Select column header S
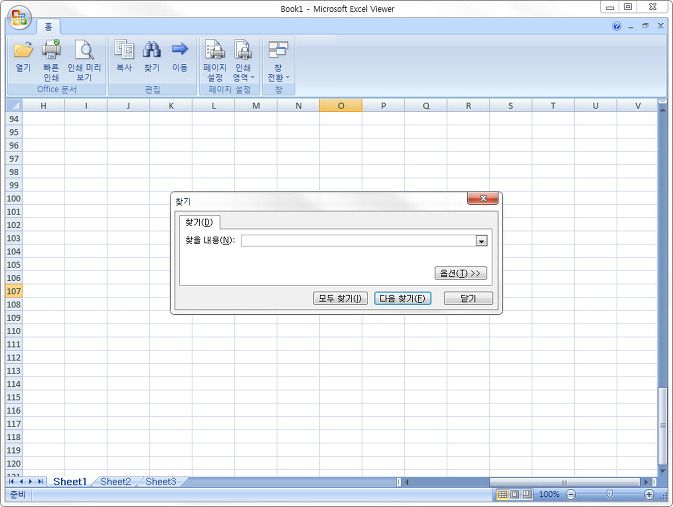 click(x=510, y=106)
